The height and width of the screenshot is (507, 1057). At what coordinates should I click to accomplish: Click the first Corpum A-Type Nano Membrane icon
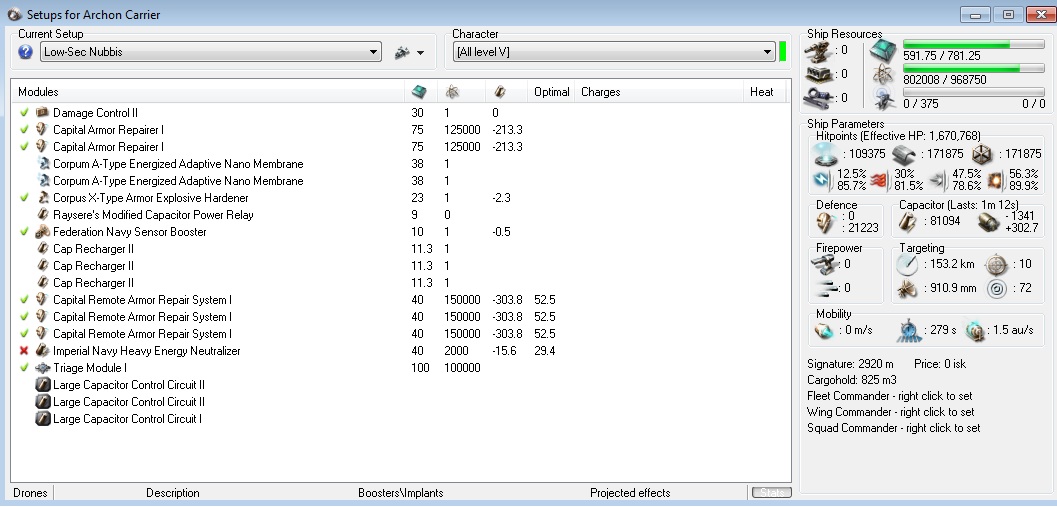pos(42,164)
